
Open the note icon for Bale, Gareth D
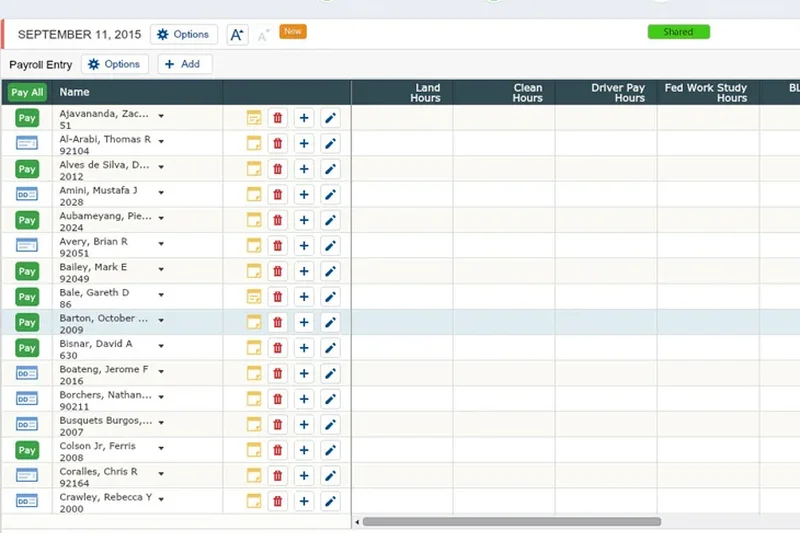254,296
